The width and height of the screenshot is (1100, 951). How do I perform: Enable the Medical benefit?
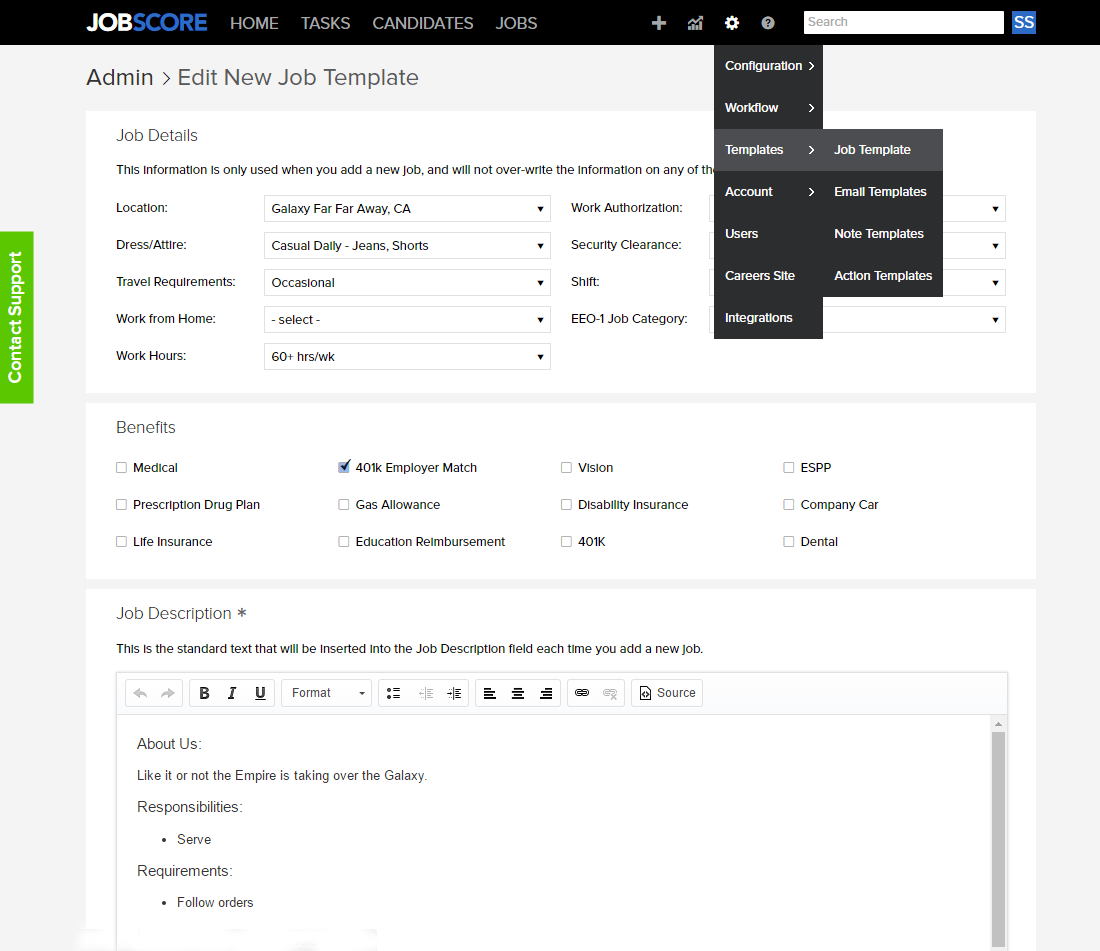(x=120, y=467)
